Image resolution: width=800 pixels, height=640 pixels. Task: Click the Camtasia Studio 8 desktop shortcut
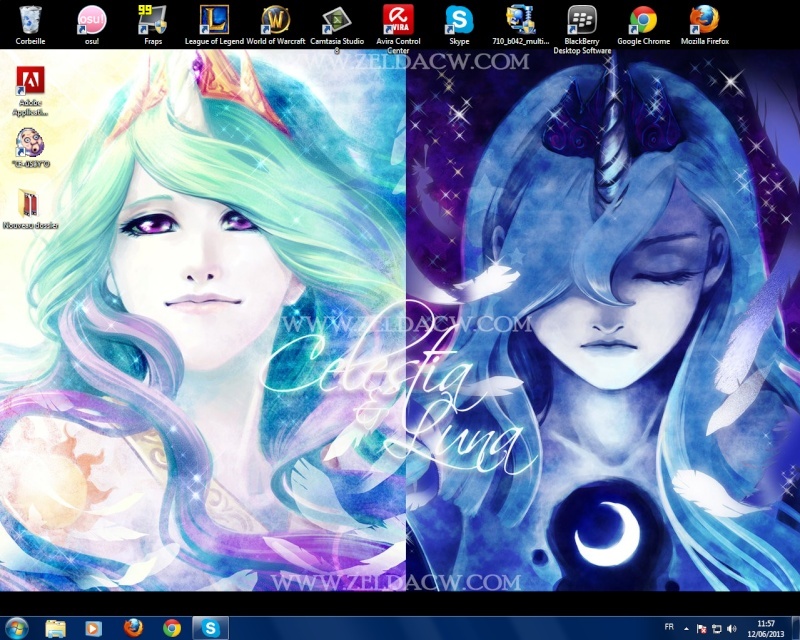pos(337,29)
